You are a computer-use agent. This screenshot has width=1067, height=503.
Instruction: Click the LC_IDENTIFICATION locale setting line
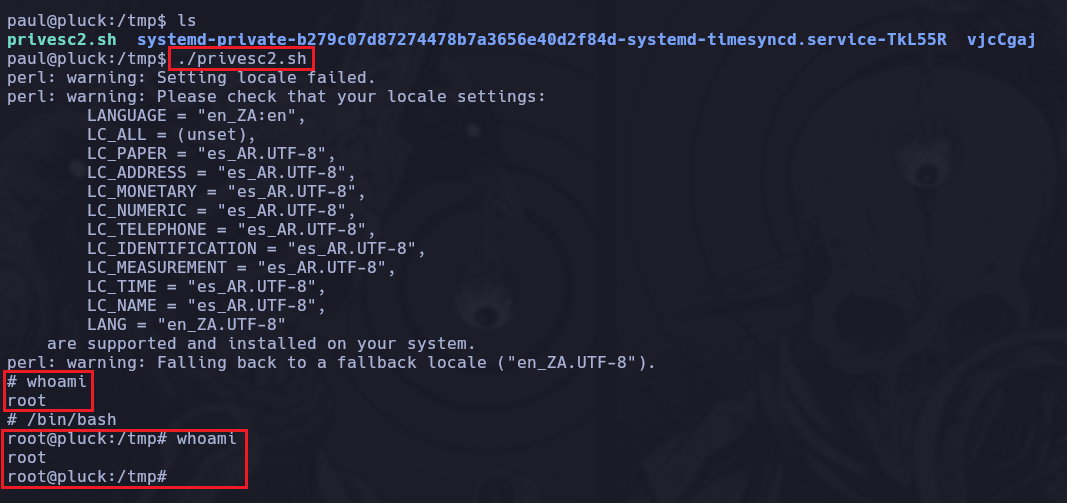(256, 248)
